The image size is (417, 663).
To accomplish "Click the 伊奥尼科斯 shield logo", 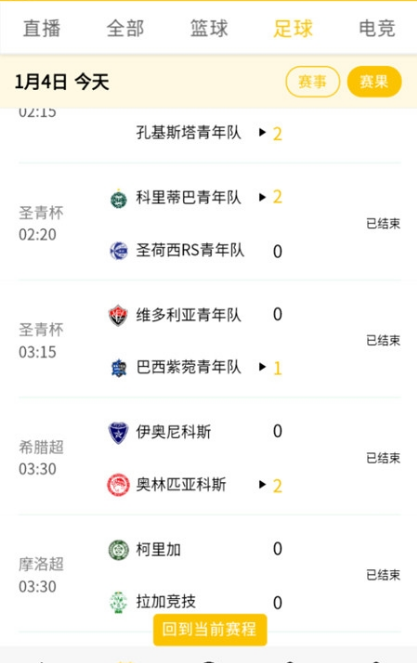I will [118, 433].
